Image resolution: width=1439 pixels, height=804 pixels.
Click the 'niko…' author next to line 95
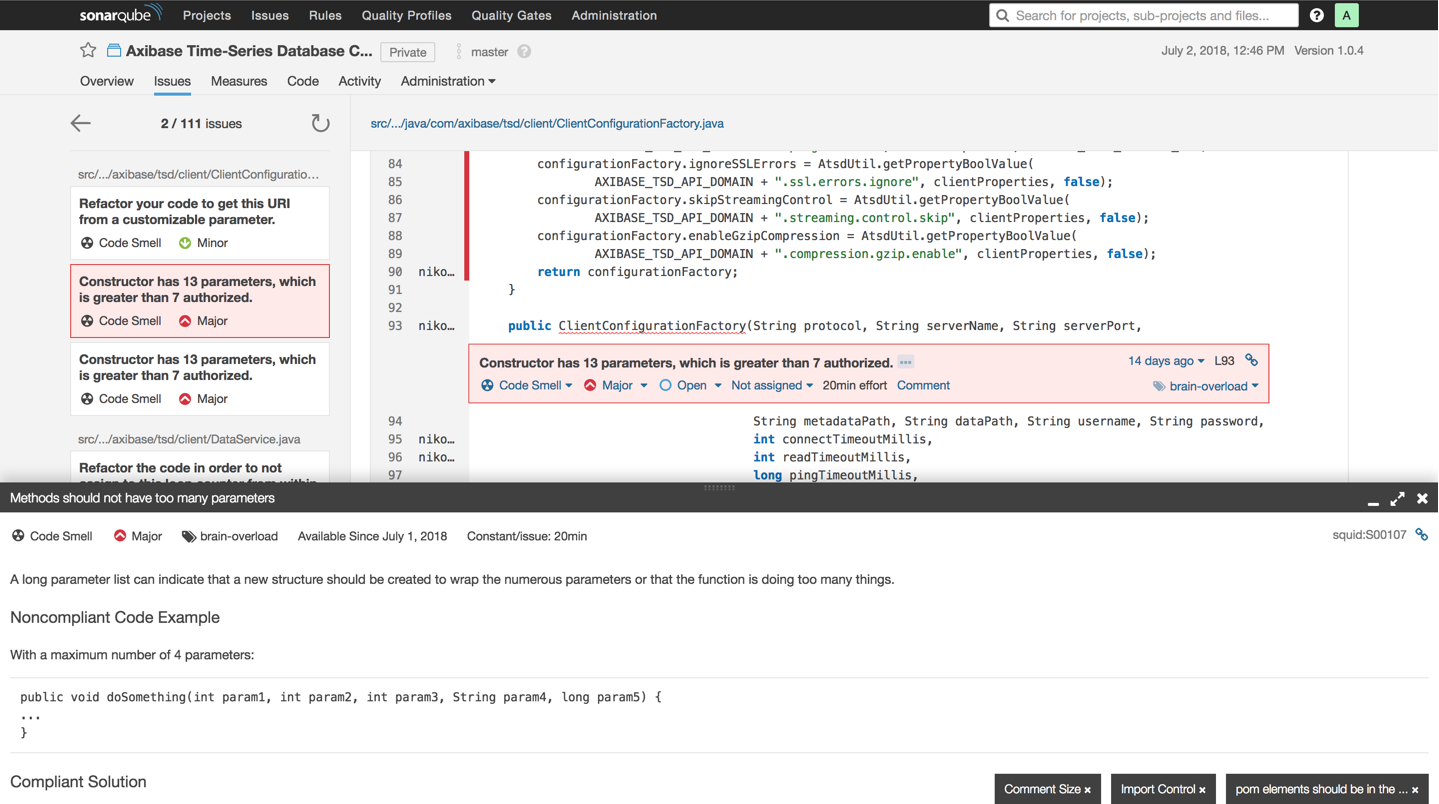[436, 439]
